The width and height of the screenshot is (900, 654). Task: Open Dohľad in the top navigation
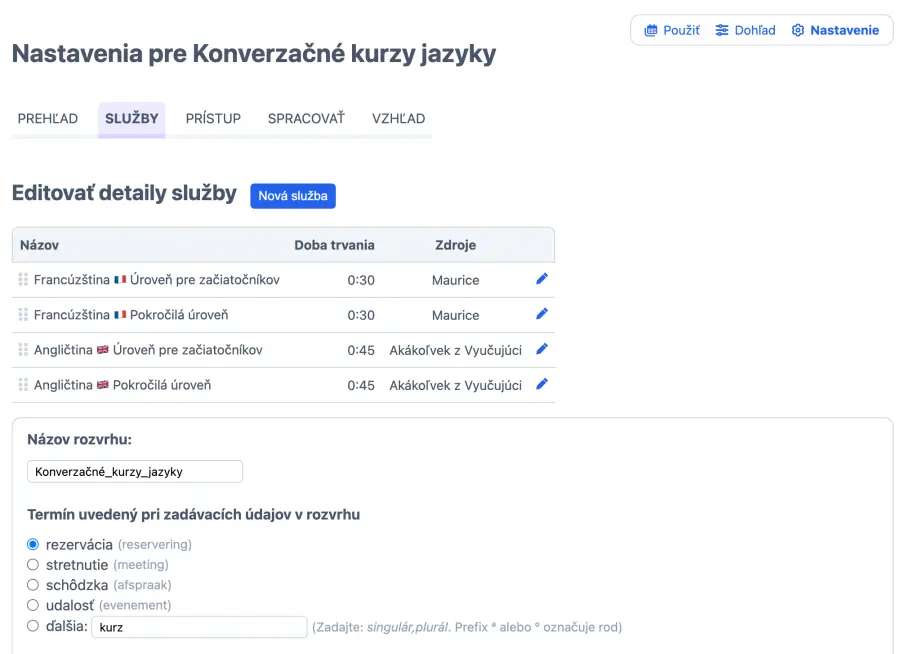point(745,30)
